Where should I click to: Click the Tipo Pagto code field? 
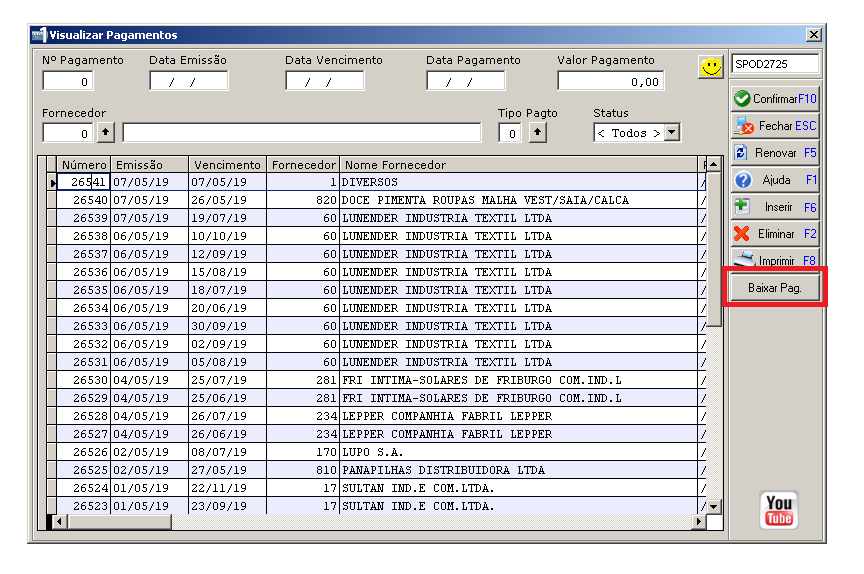click(510, 133)
